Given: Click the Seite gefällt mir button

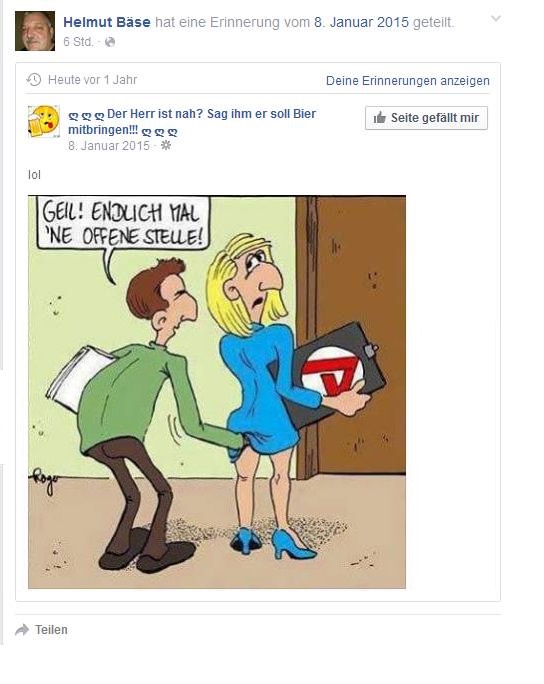Looking at the screenshot, I should [x=426, y=118].
